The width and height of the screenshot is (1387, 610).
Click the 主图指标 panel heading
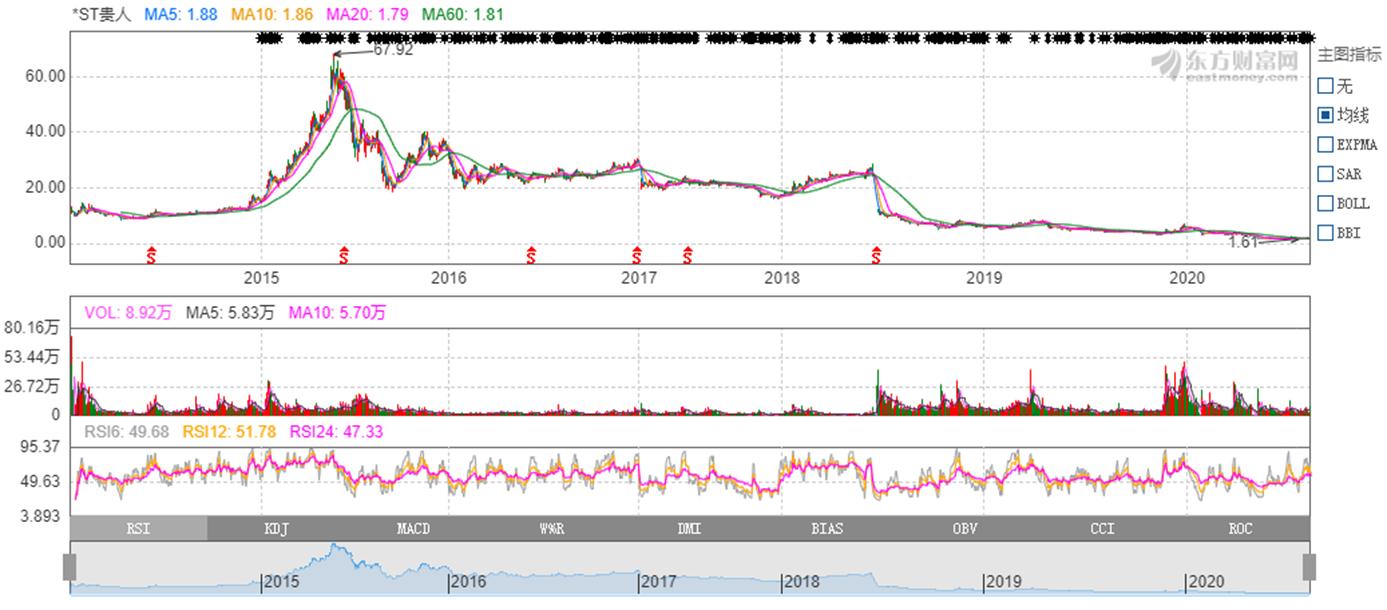pyautogui.click(x=1349, y=55)
